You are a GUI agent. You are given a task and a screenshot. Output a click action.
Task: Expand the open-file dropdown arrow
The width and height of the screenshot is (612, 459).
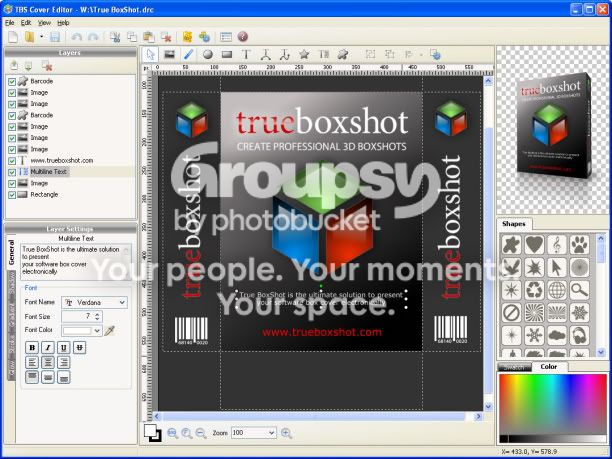[41, 37]
